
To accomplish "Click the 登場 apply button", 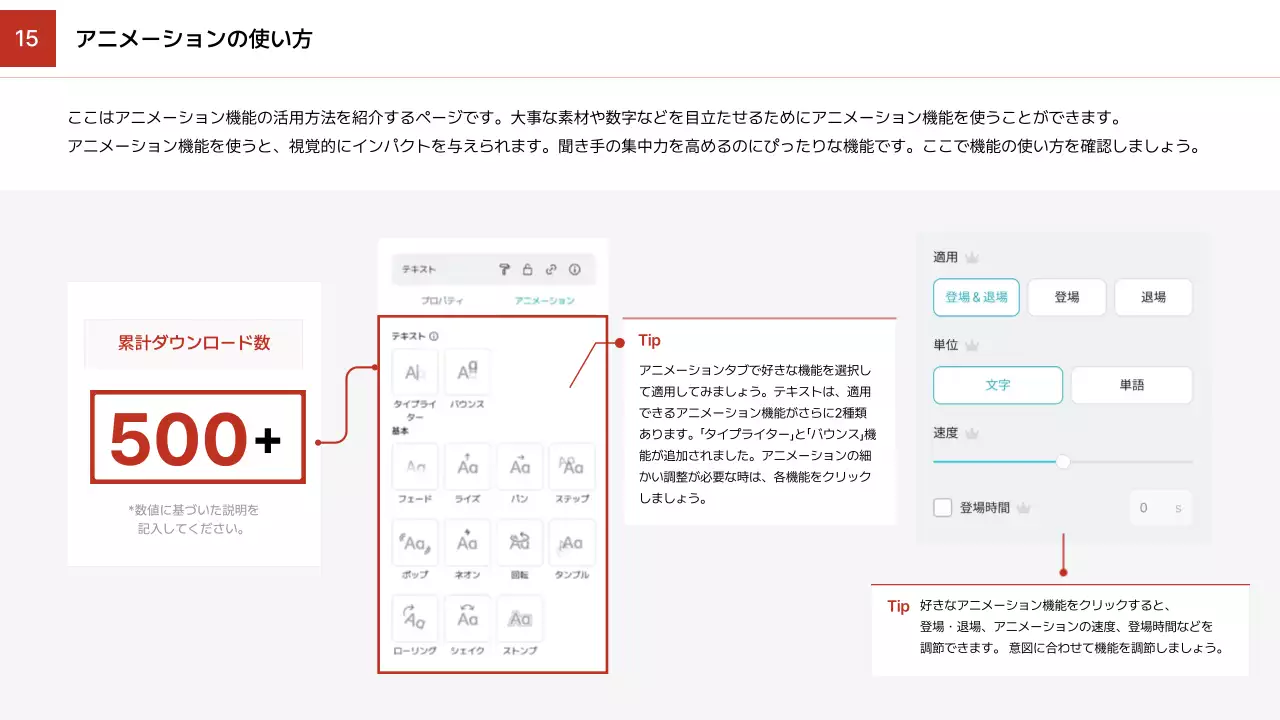I will [1066, 297].
